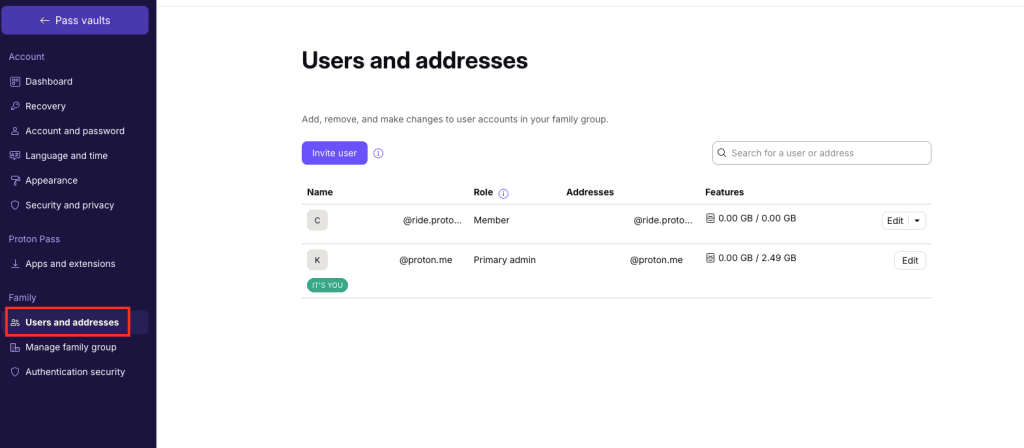Image resolution: width=1024 pixels, height=448 pixels.
Task: Click the Role column header text
Action: (483, 193)
